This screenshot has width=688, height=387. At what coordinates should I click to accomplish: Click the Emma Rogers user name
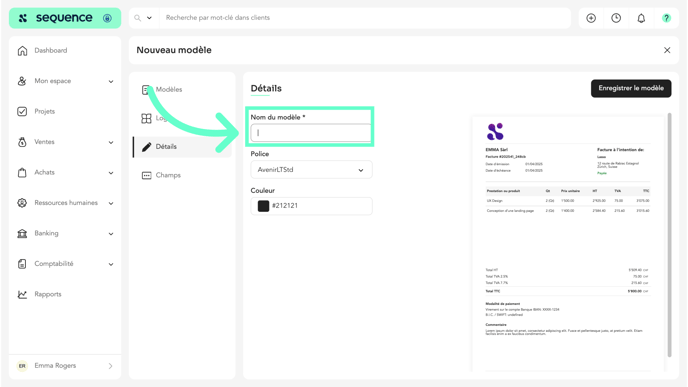pyautogui.click(x=55, y=366)
